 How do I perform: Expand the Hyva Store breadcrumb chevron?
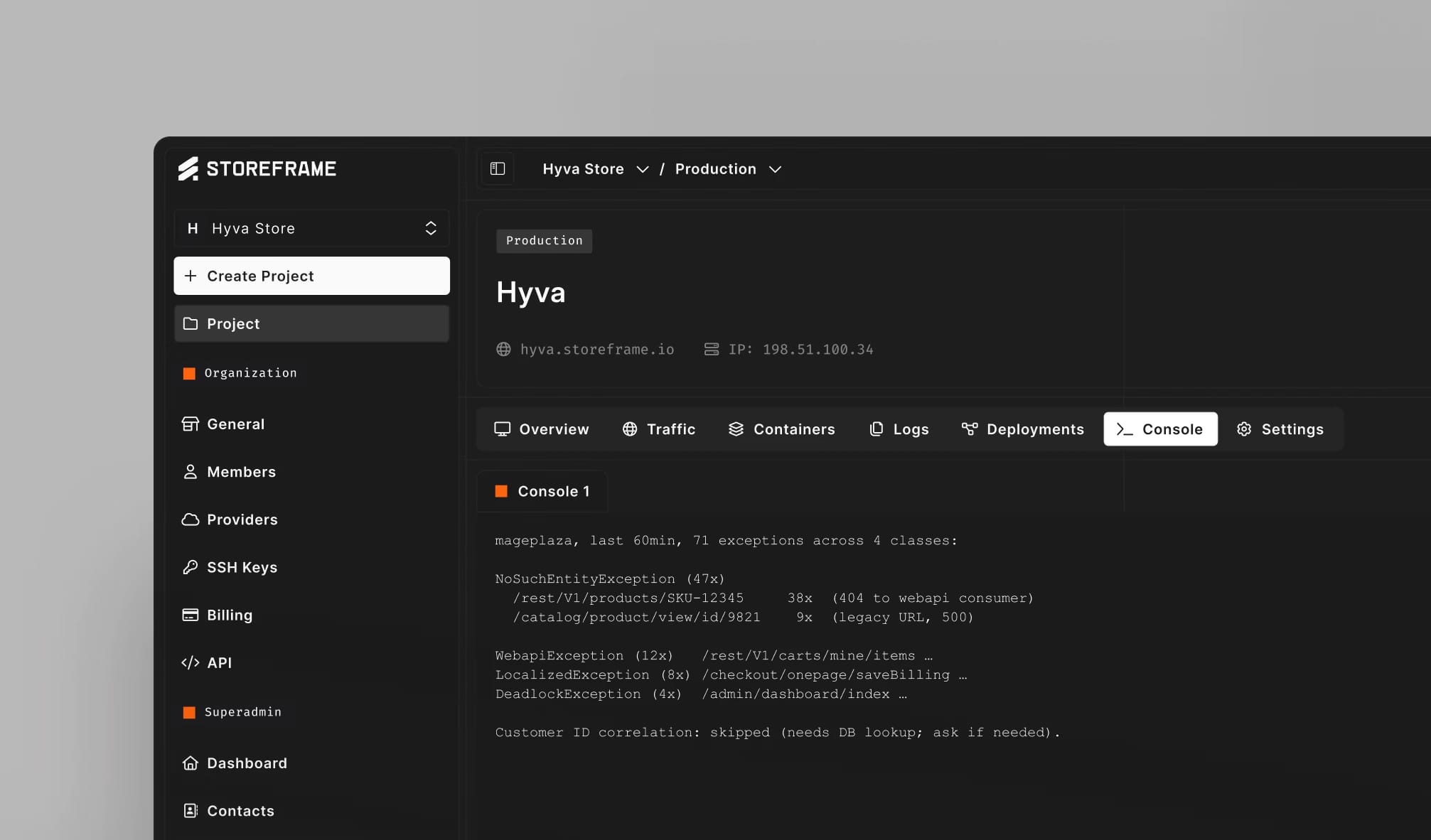pyautogui.click(x=643, y=169)
